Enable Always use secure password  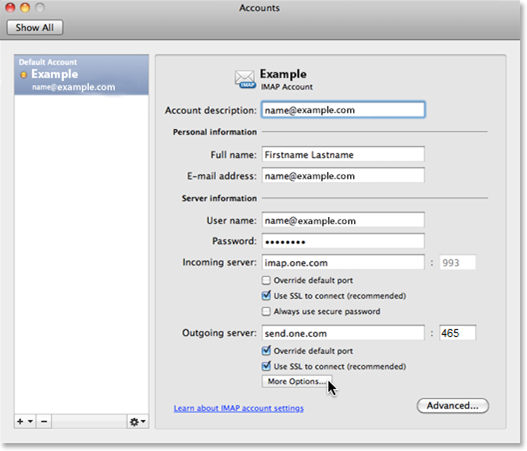(266, 311)
